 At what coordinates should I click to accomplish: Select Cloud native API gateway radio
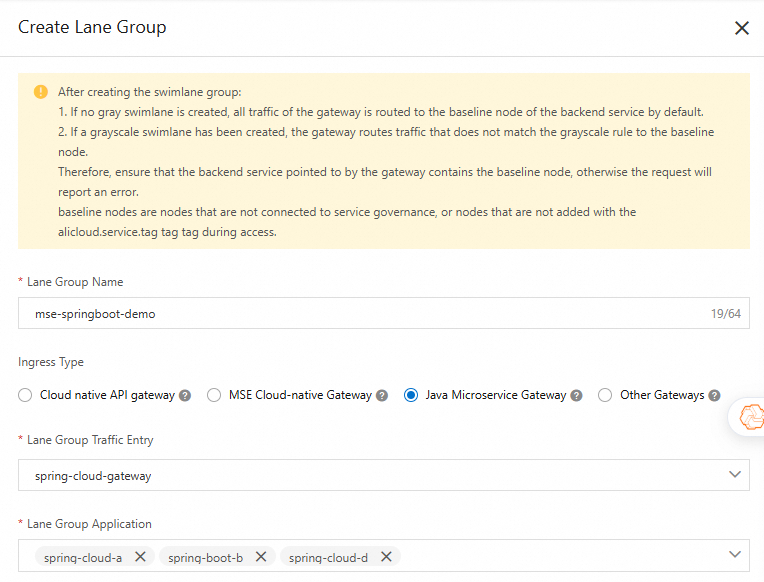pyautogui.click(x=25, y=395)
